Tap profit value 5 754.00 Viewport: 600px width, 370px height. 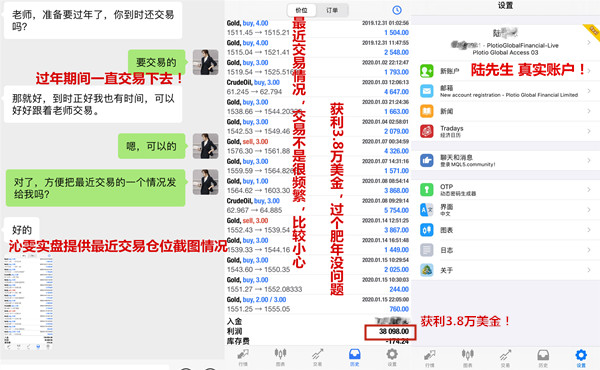[396, 210]
